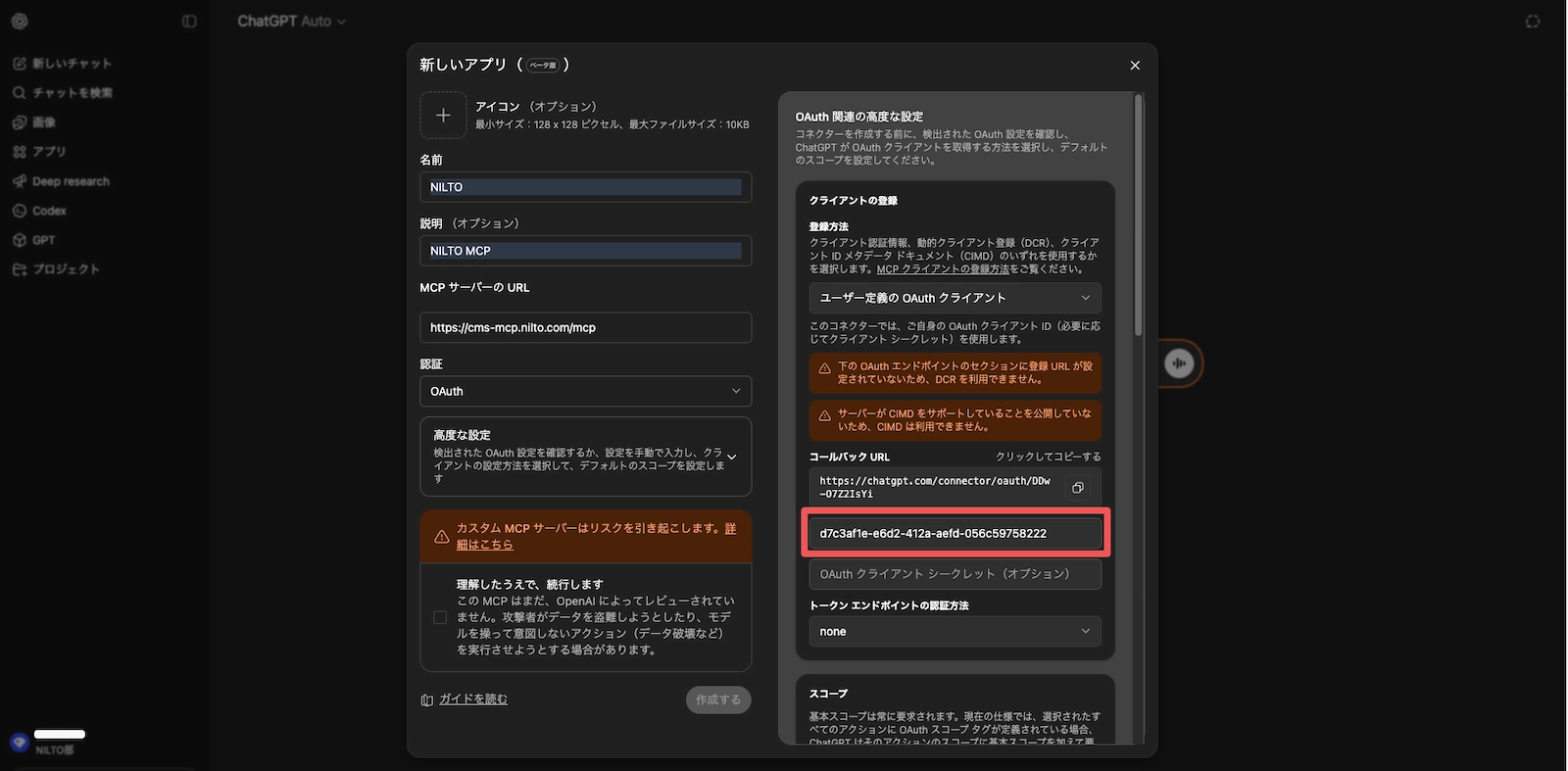This screenshot has height=771, width=1568.
Task: Open the ガイドを読む link
Action: tap(472, 699)
